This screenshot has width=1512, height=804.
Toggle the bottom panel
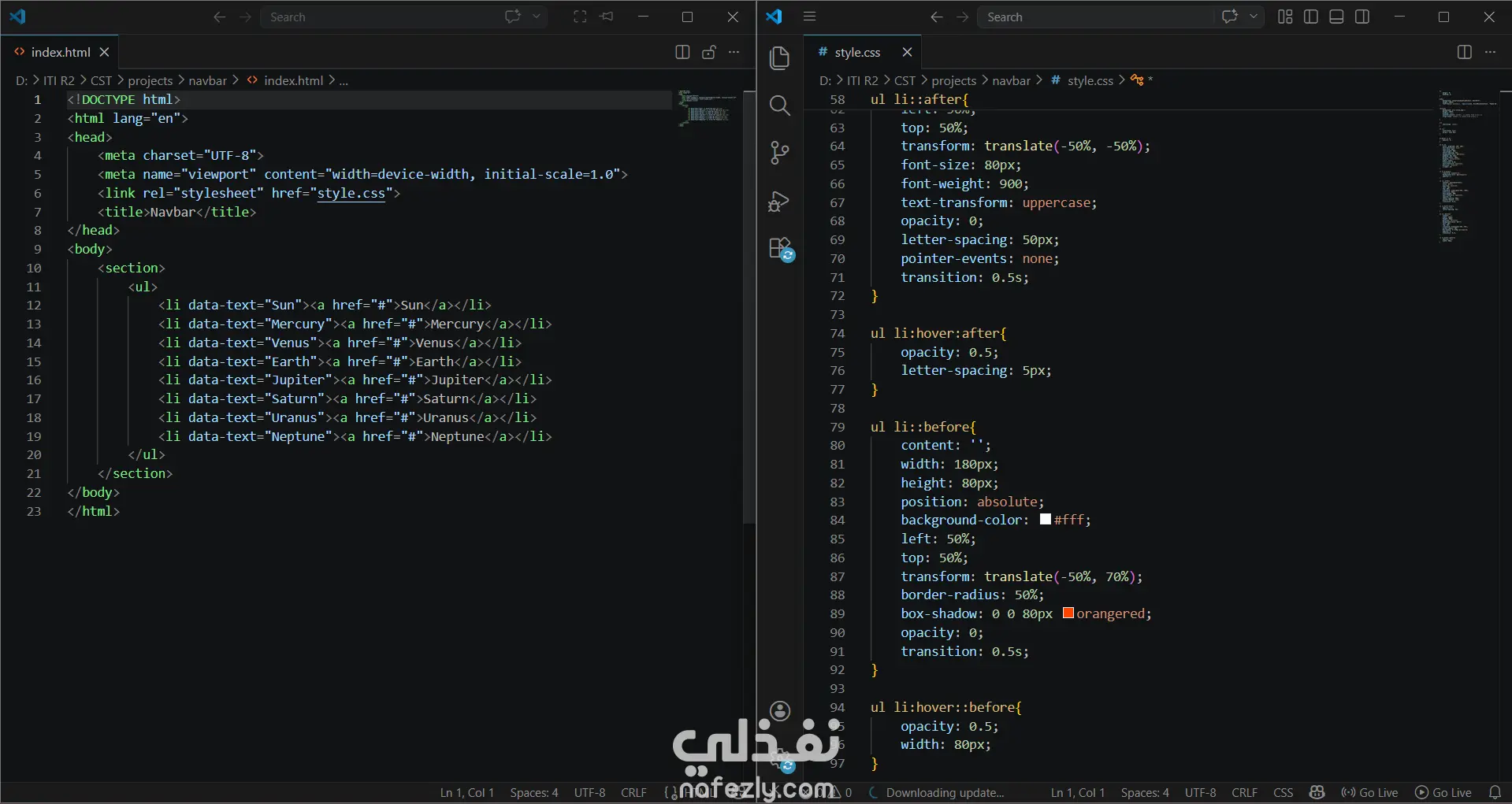coord(1336,17)
